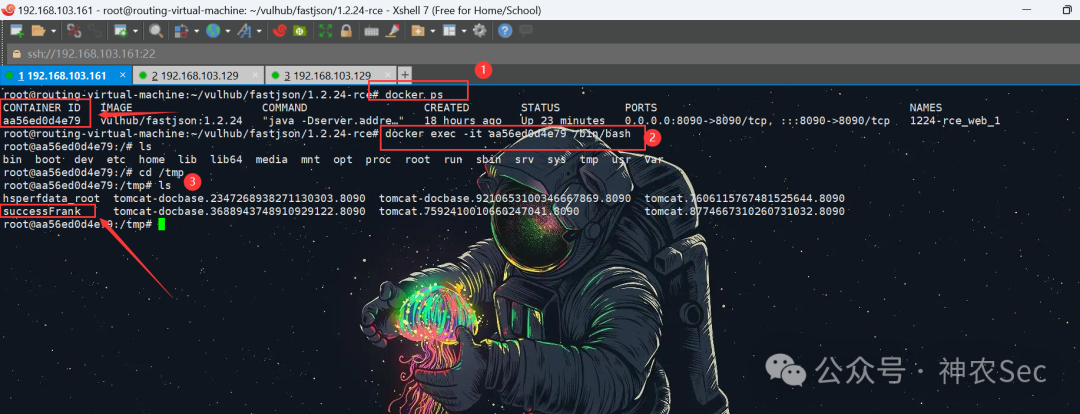
Task: Open Options with the gear toolbar icon
Action: point(479,31)
